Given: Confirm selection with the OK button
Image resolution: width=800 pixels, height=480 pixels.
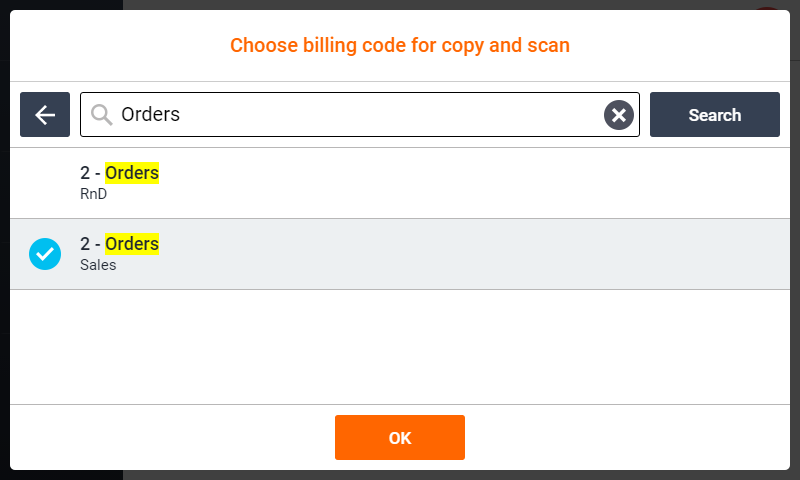Looking at the screenshot, I should pyautogui.click(x=400, y=437).
